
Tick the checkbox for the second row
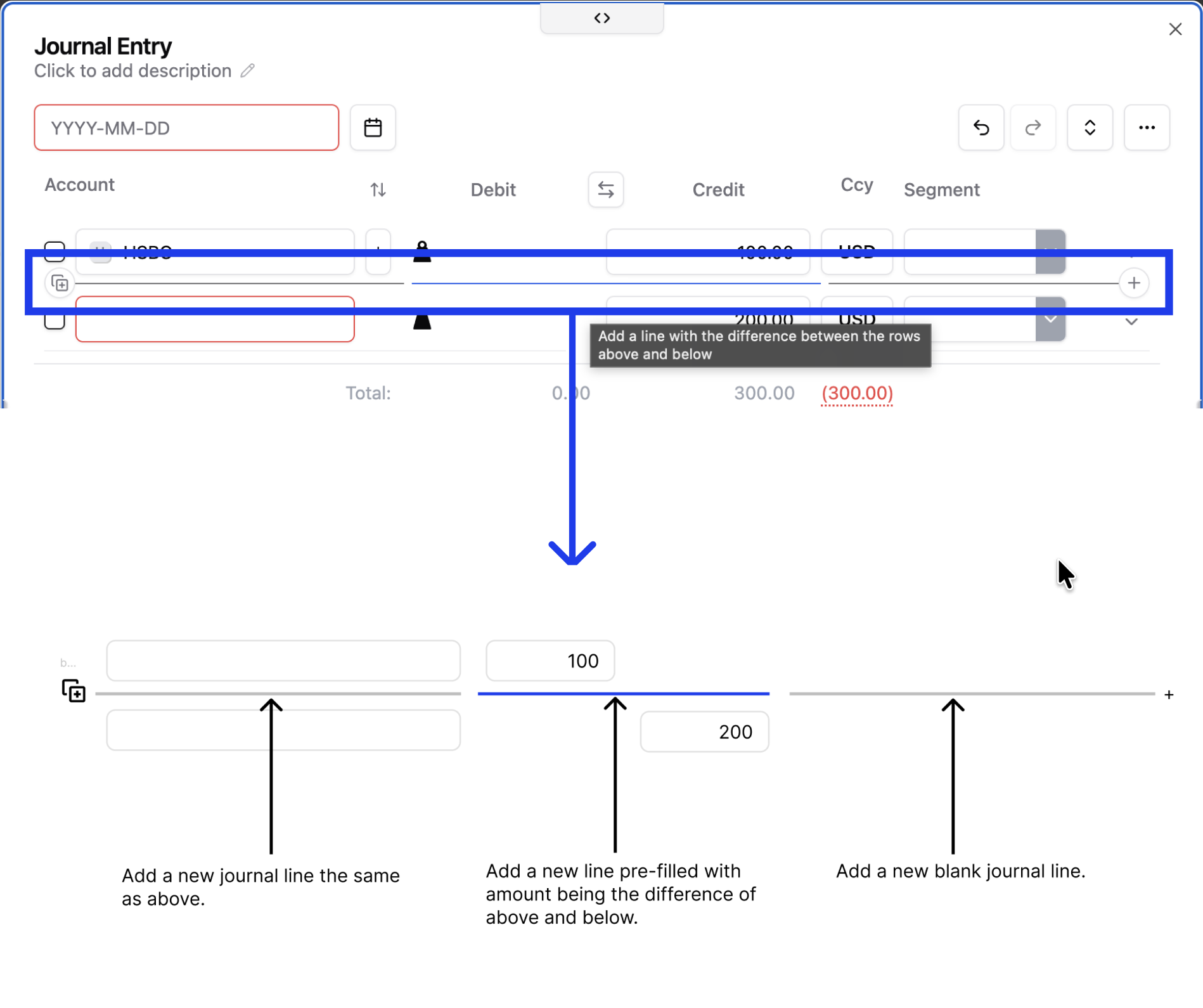(55, 320)
